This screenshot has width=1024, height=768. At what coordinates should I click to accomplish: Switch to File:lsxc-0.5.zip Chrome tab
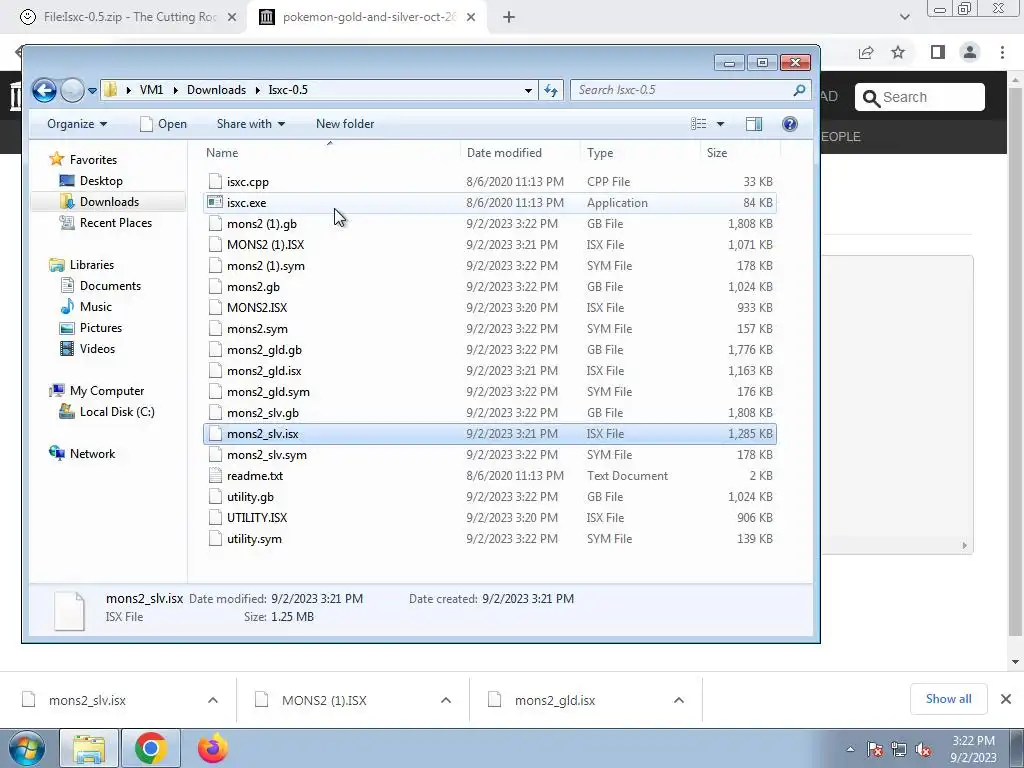click(x=128, y=17)
